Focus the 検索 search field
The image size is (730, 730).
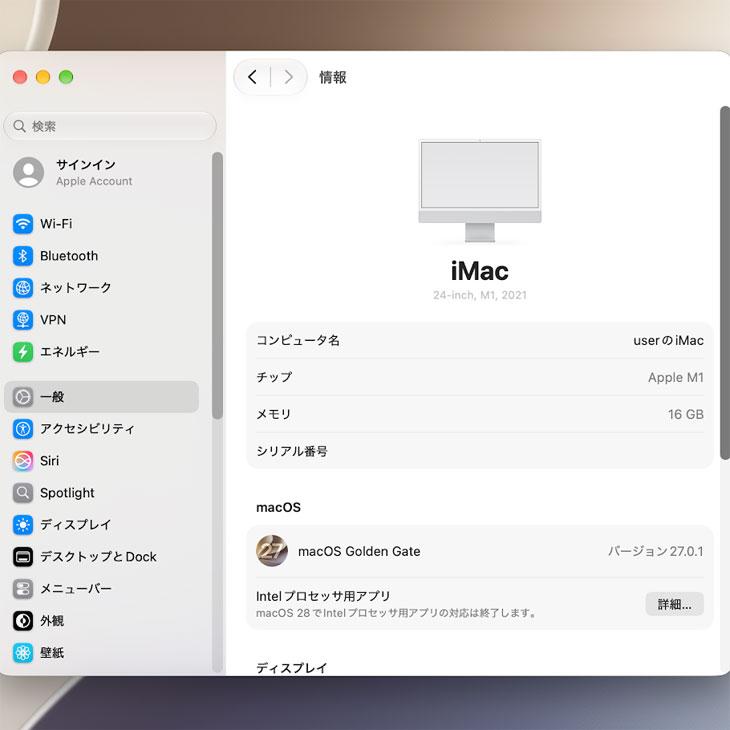coord(110,126)
